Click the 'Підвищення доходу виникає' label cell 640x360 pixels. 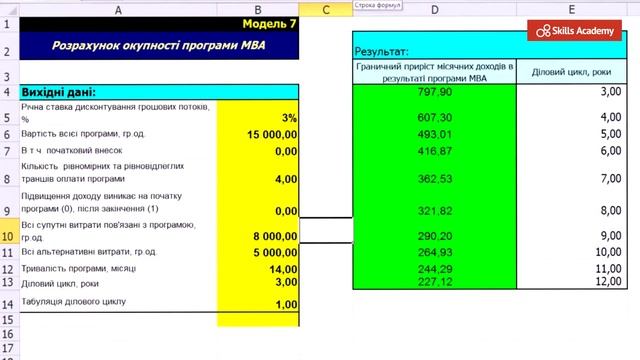pyautogui.click(x=118, y=203)
